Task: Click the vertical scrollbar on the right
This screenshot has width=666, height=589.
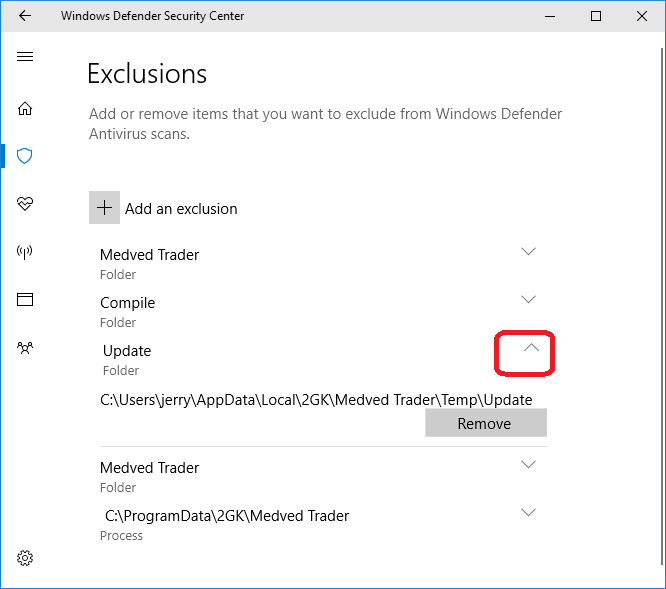Action: coord(662,306)
